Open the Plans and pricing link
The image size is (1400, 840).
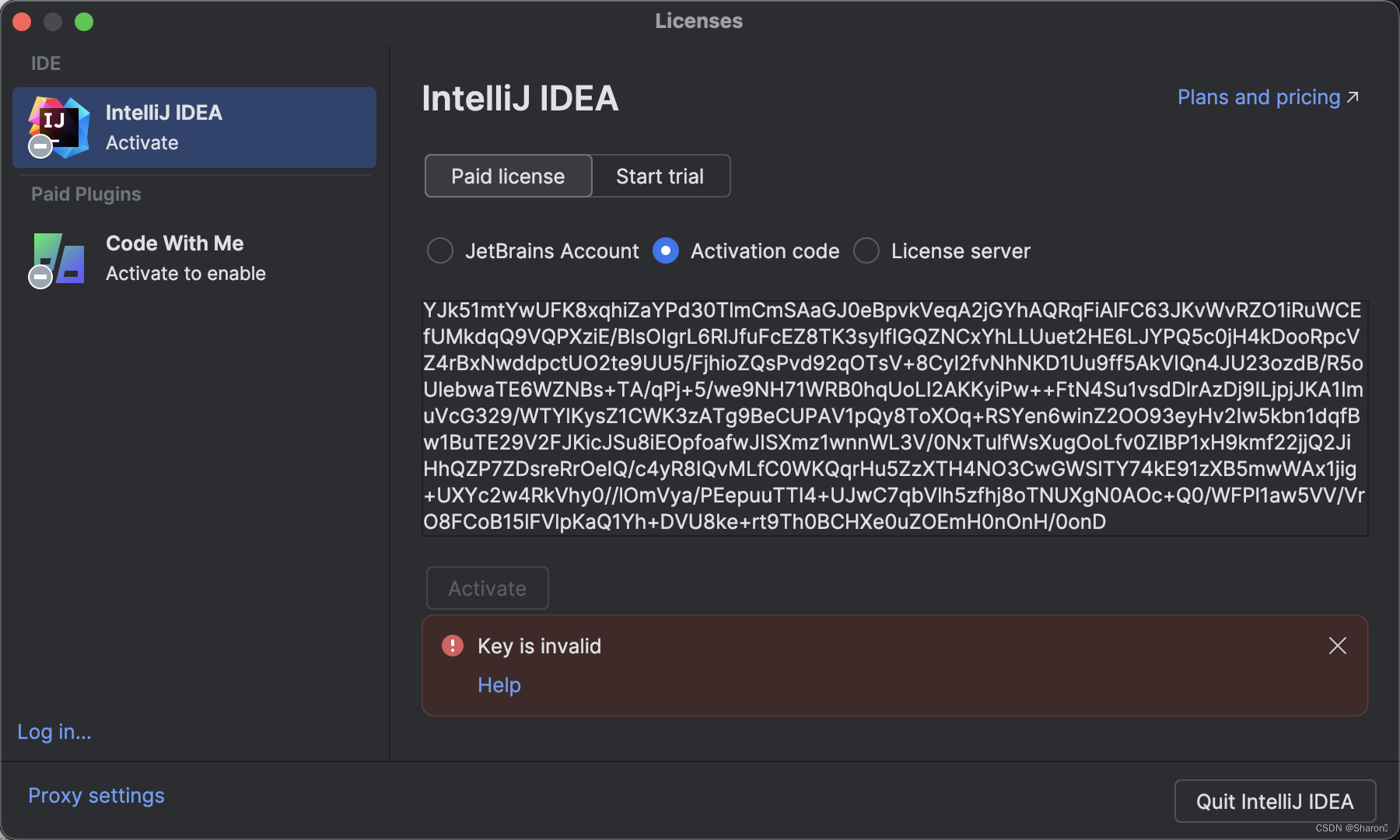pos(1269,97)
